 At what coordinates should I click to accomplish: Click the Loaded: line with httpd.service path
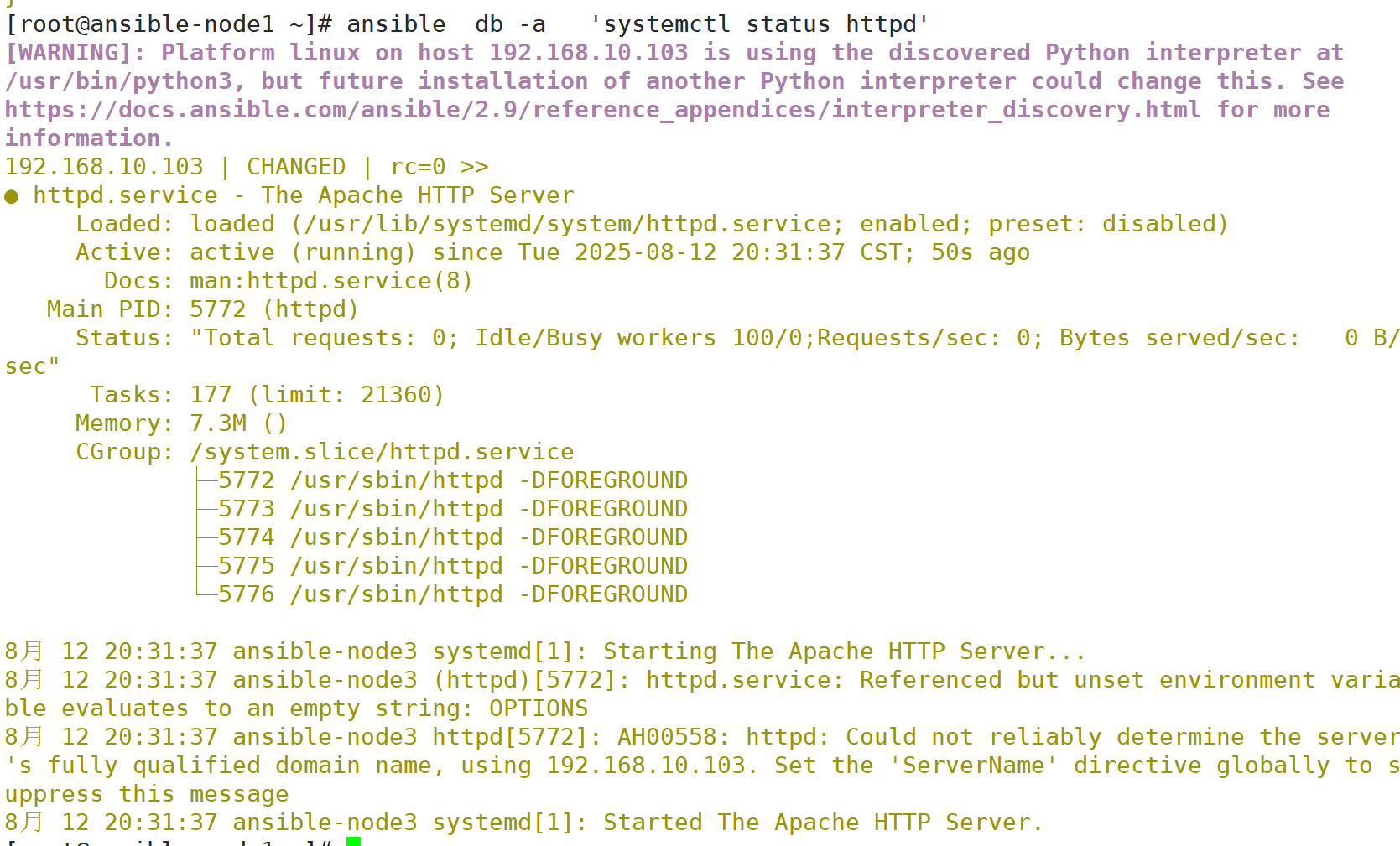(652, 224)
